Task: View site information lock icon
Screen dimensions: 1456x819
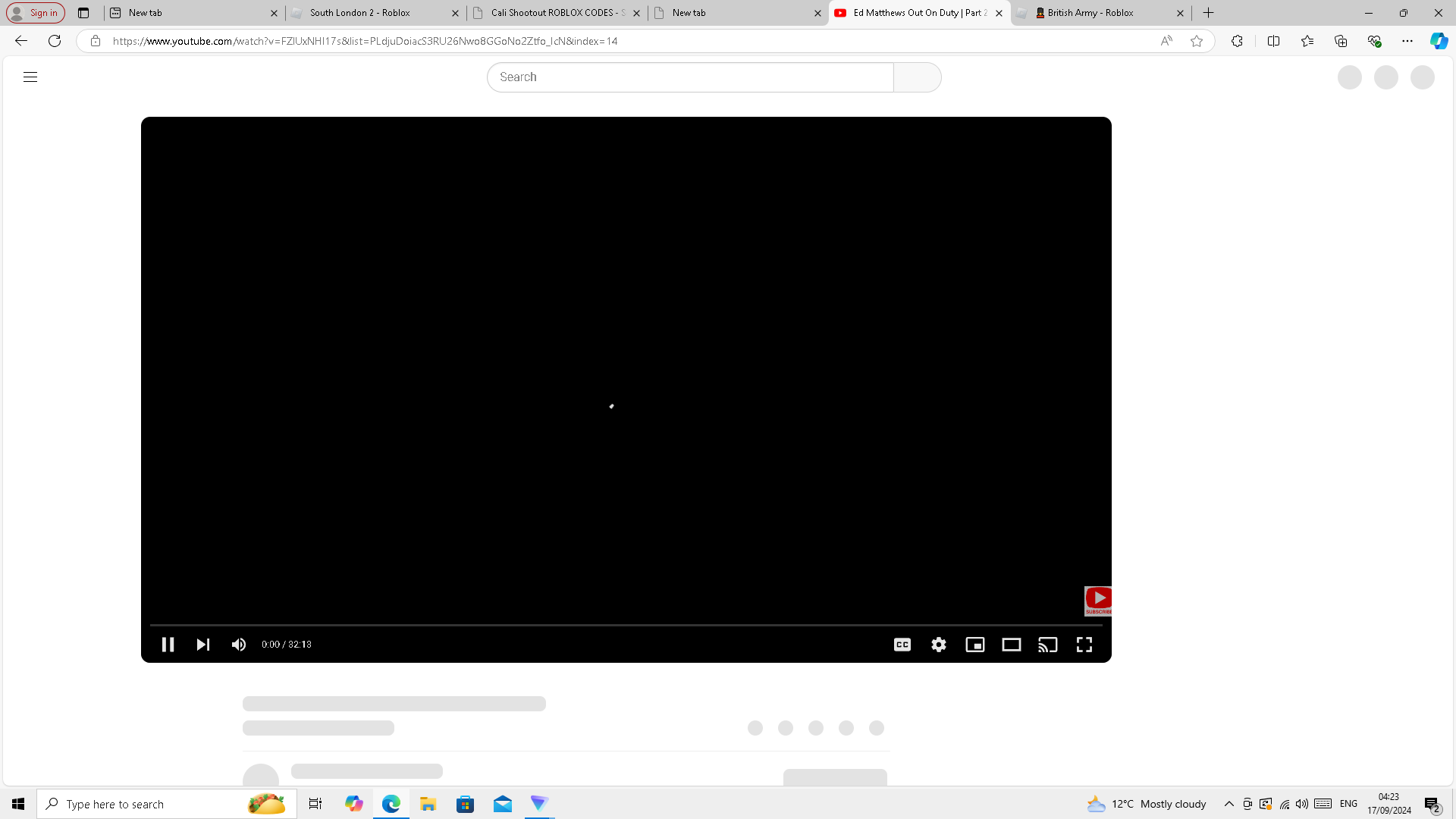Action: (x=96, y=41)
